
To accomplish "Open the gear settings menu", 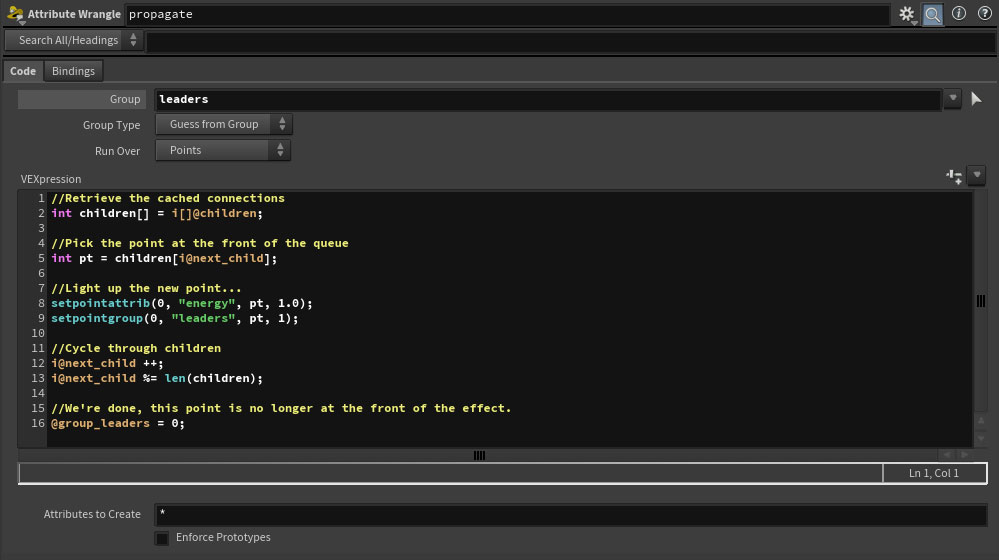I will 907,14.
